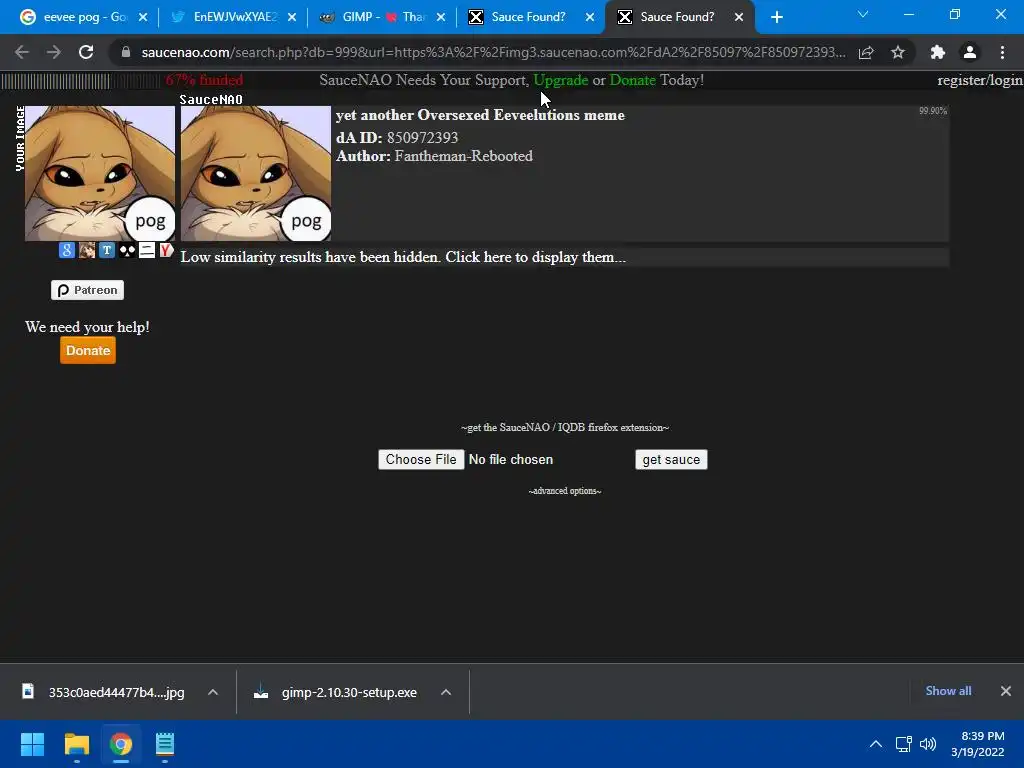Open register/login link
This screenshot has width=1024, height=768.
coord(980,80)
